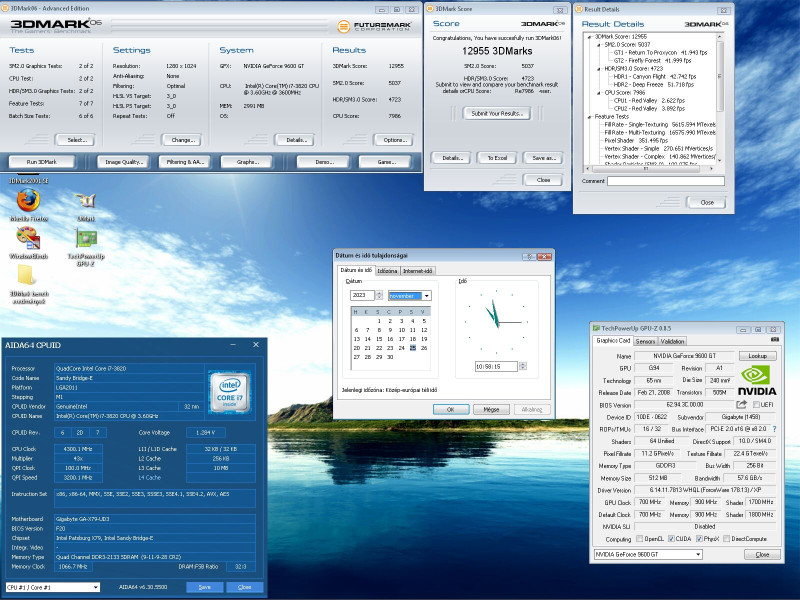This screenshot has width=800, height=600.
Task: Click the Demo... button in 3DMark06
Action: point(323,162)
